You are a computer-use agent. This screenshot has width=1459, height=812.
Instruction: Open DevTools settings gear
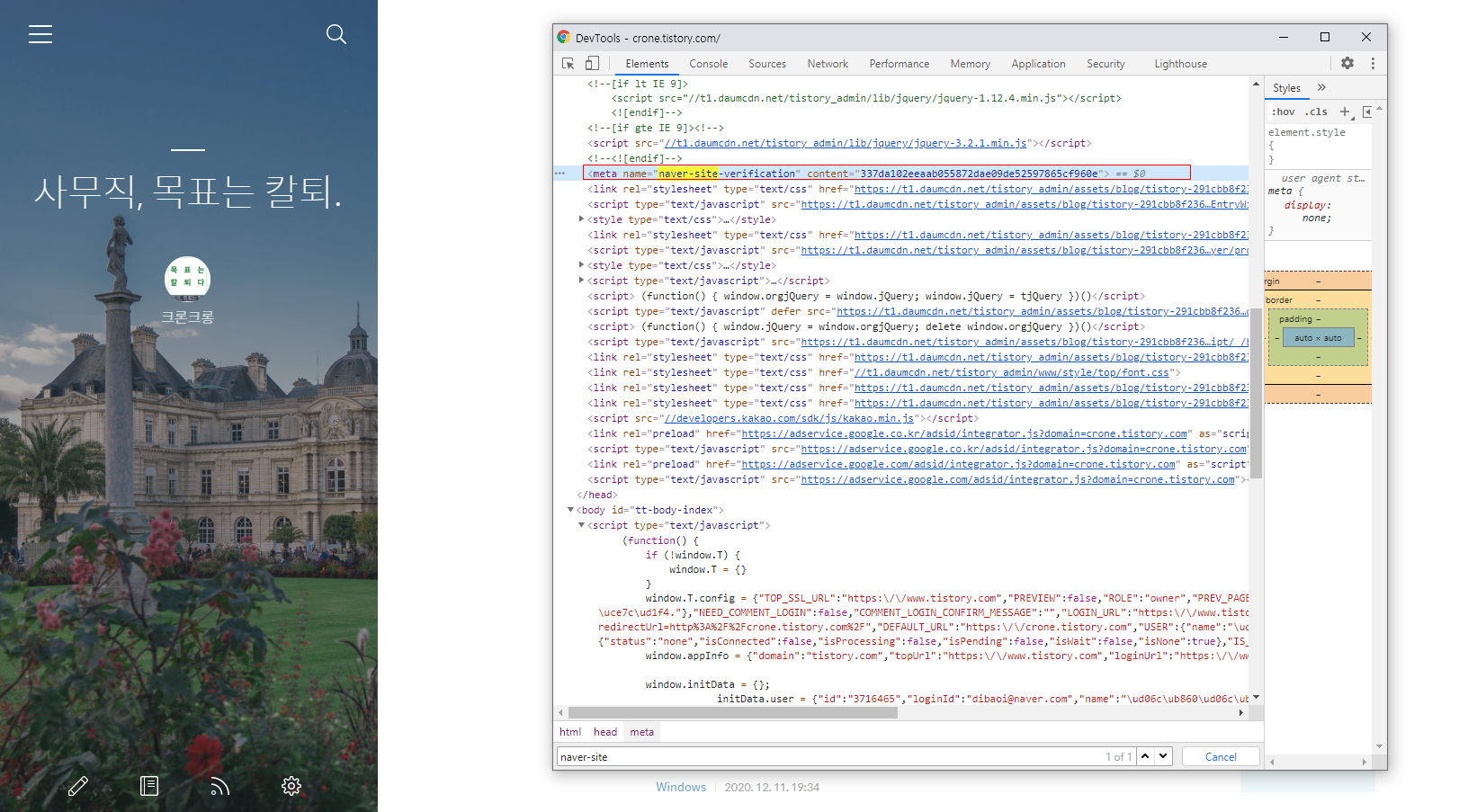click(x=1347, y=63)
